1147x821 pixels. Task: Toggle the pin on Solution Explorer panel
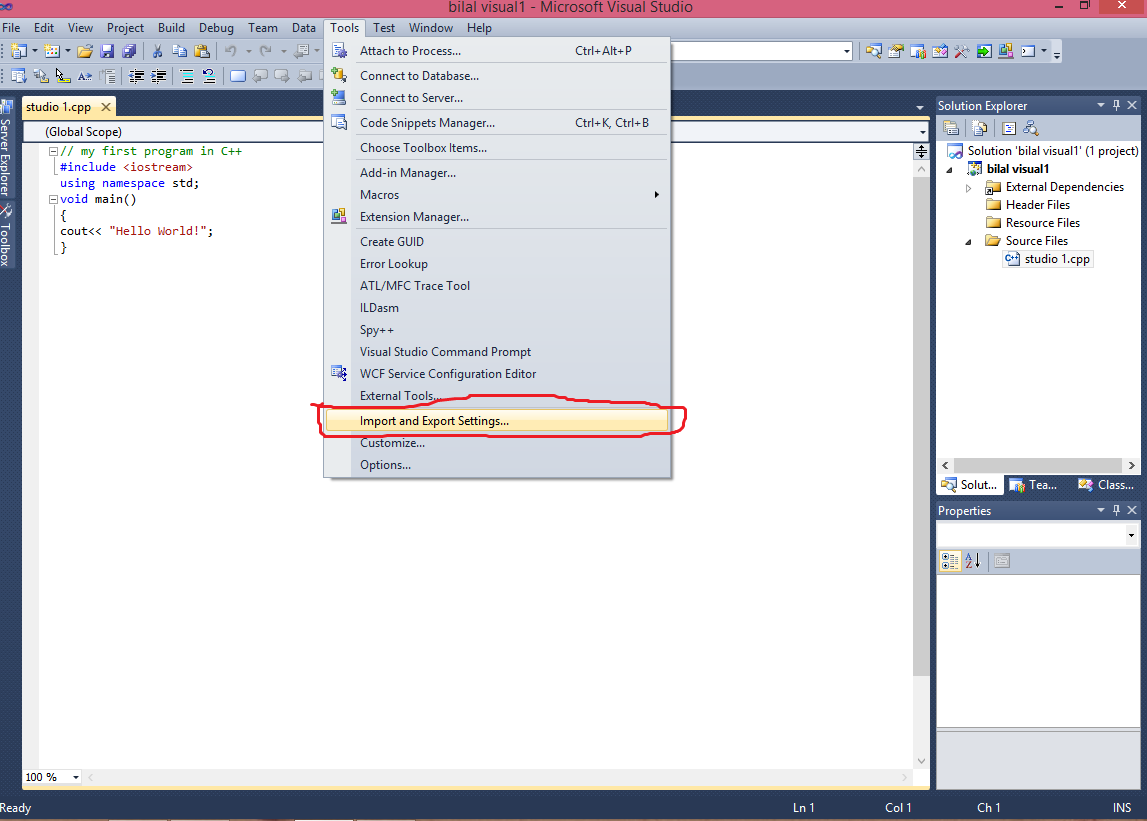click(x=1115, y=105)
